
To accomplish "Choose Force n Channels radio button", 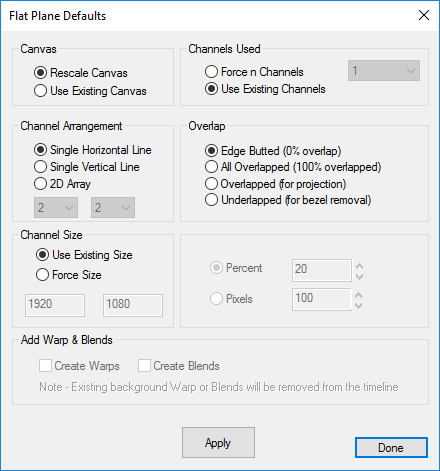I will [254, 71].
